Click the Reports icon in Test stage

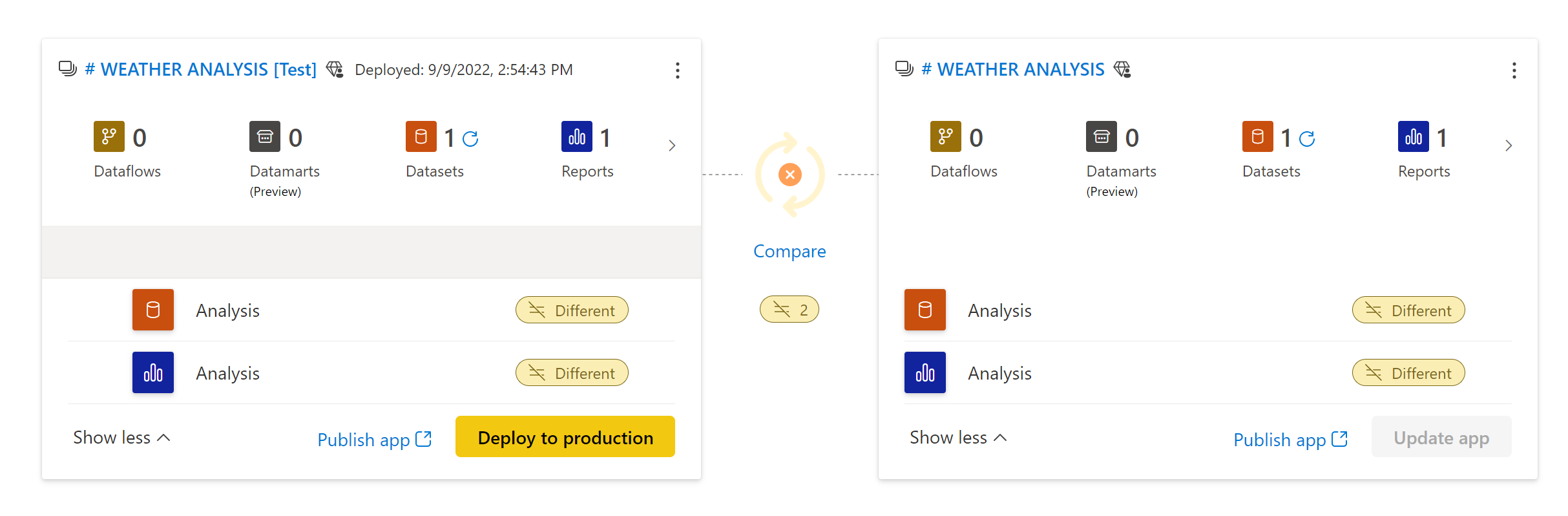[x=576, y=136]
